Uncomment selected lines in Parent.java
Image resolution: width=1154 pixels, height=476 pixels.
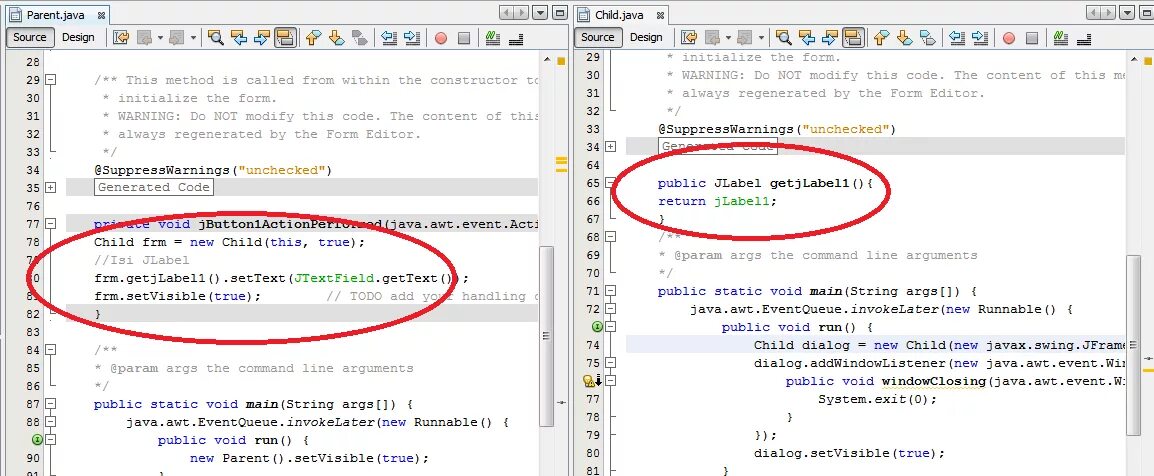pos(515,38)
